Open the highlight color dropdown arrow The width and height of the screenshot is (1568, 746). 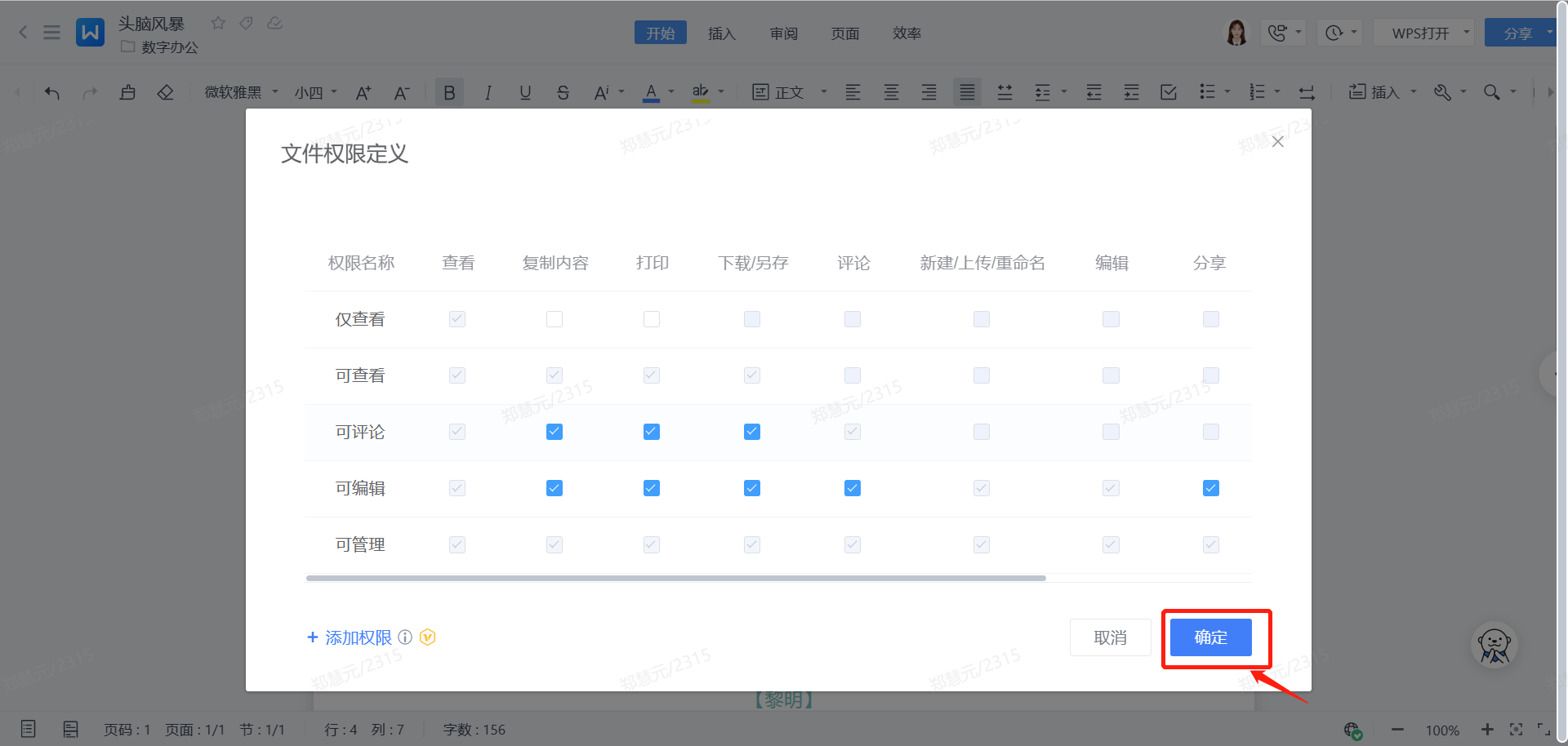tap(721, 91)
